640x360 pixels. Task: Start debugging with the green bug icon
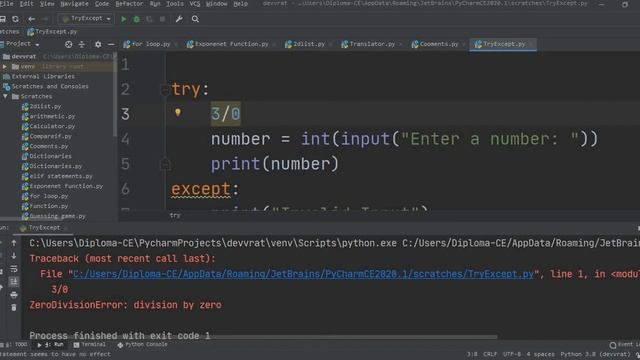[x=136, y=19]
